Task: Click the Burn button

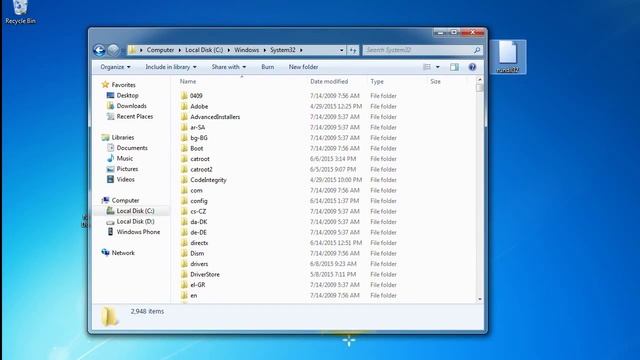Action: pyautogui.click(x=268, y=67)
